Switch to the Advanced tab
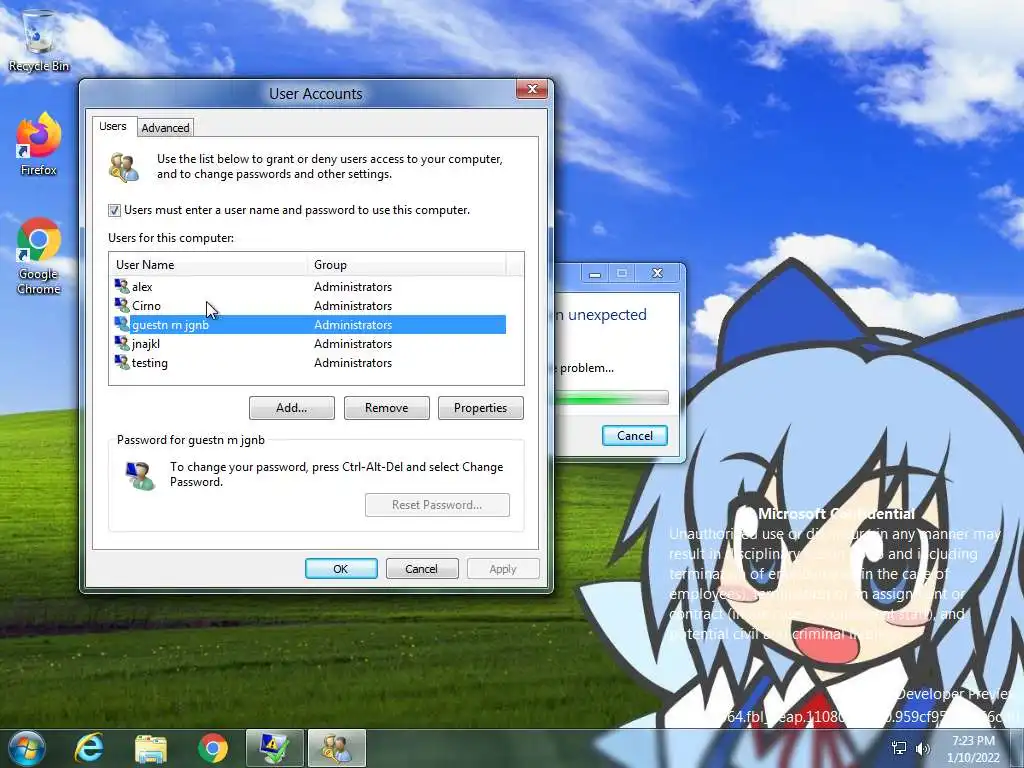Screen dimensions: 1024x768 (165, 128)
